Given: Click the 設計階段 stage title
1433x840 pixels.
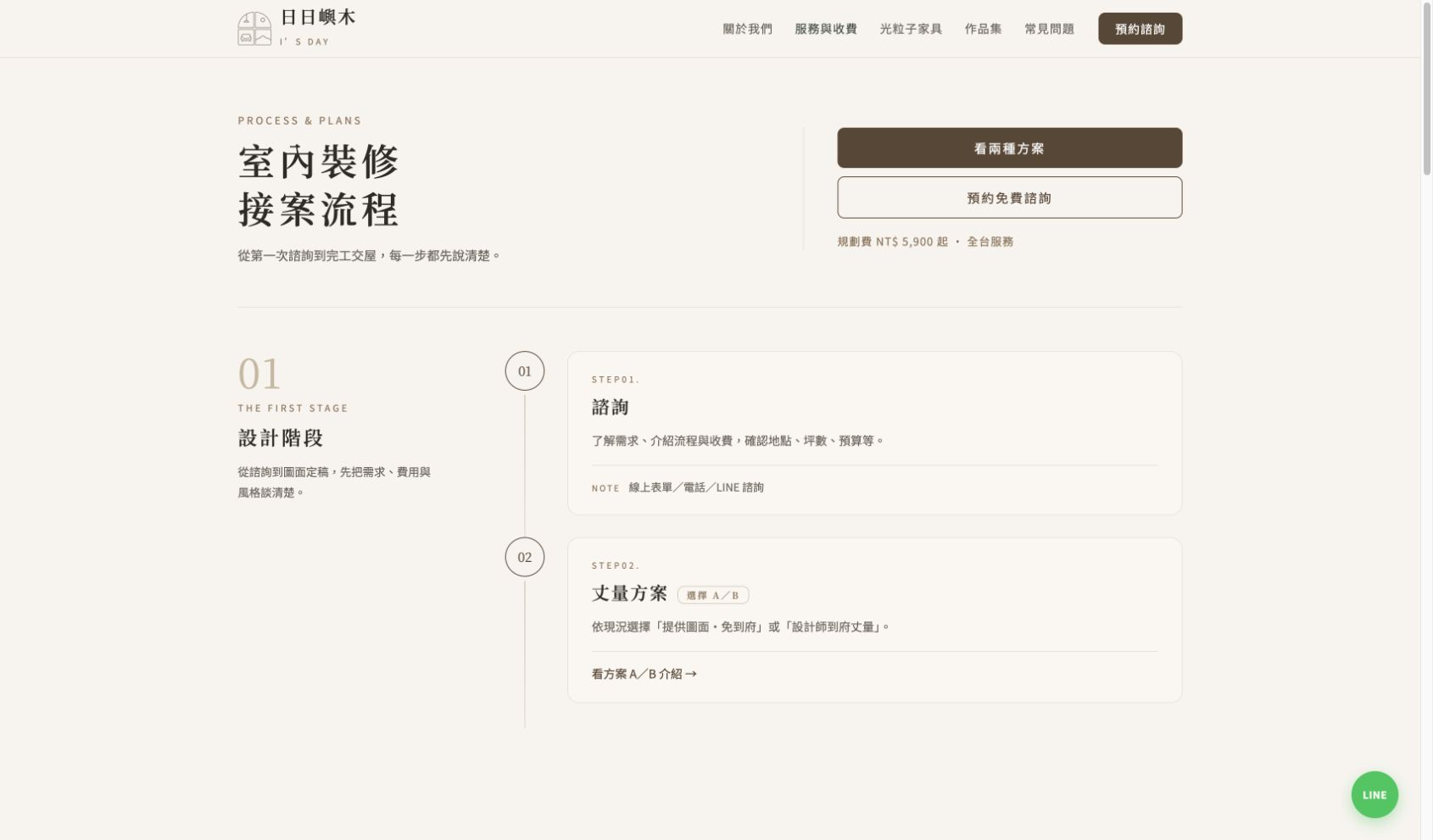Looking at the screenshot, I should tap(280, 438).
